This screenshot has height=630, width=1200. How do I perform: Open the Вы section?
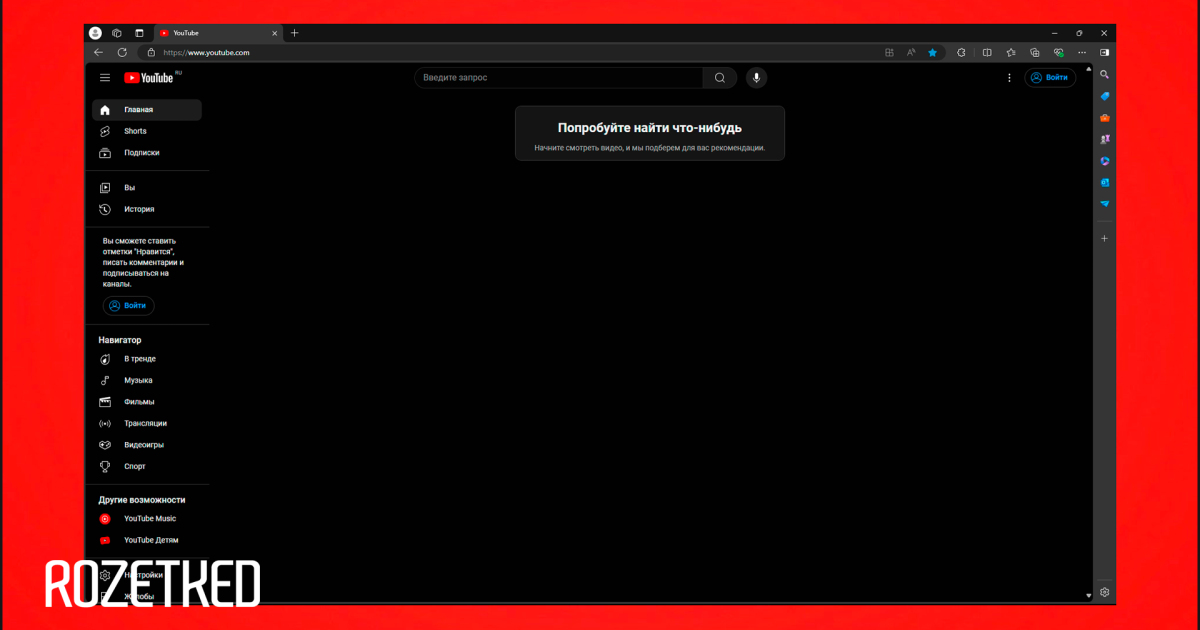pyautogui.click(x=147, y=188)
